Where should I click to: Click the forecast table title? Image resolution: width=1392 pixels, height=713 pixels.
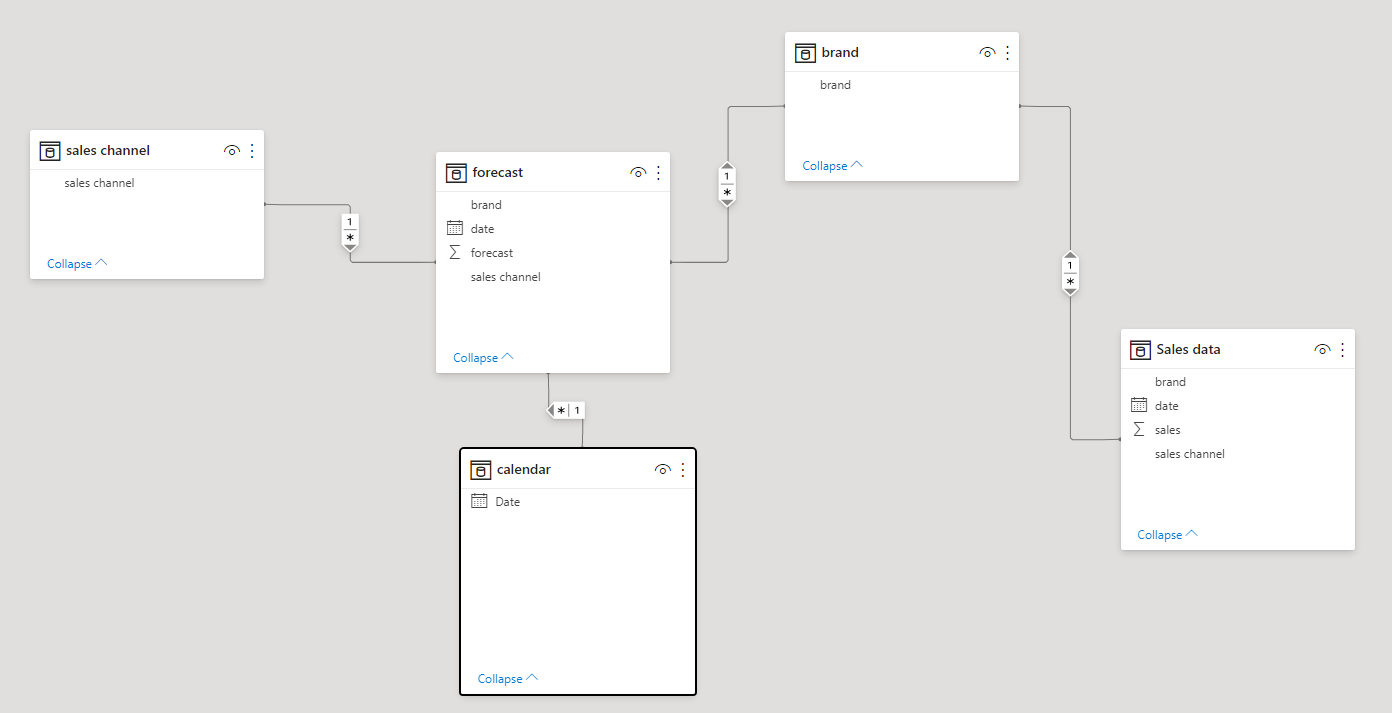pyautogui.click(x=498, y=173)
